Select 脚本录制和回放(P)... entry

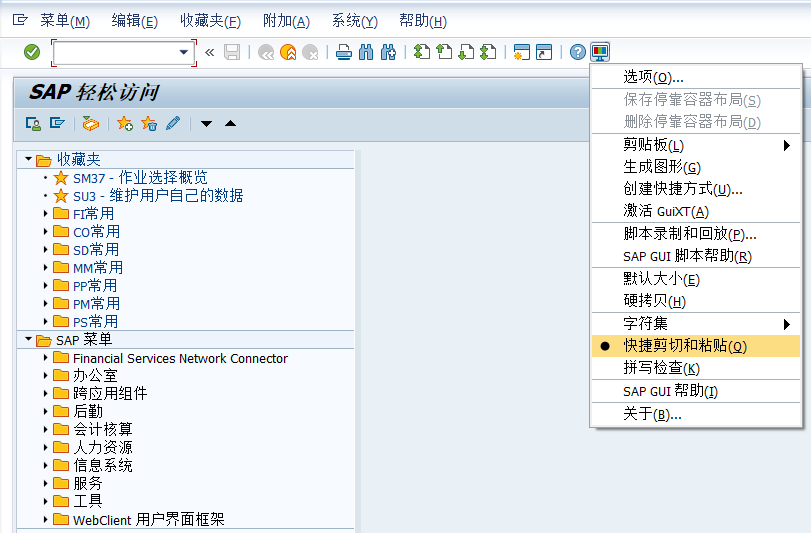click(x=696, y=234)
